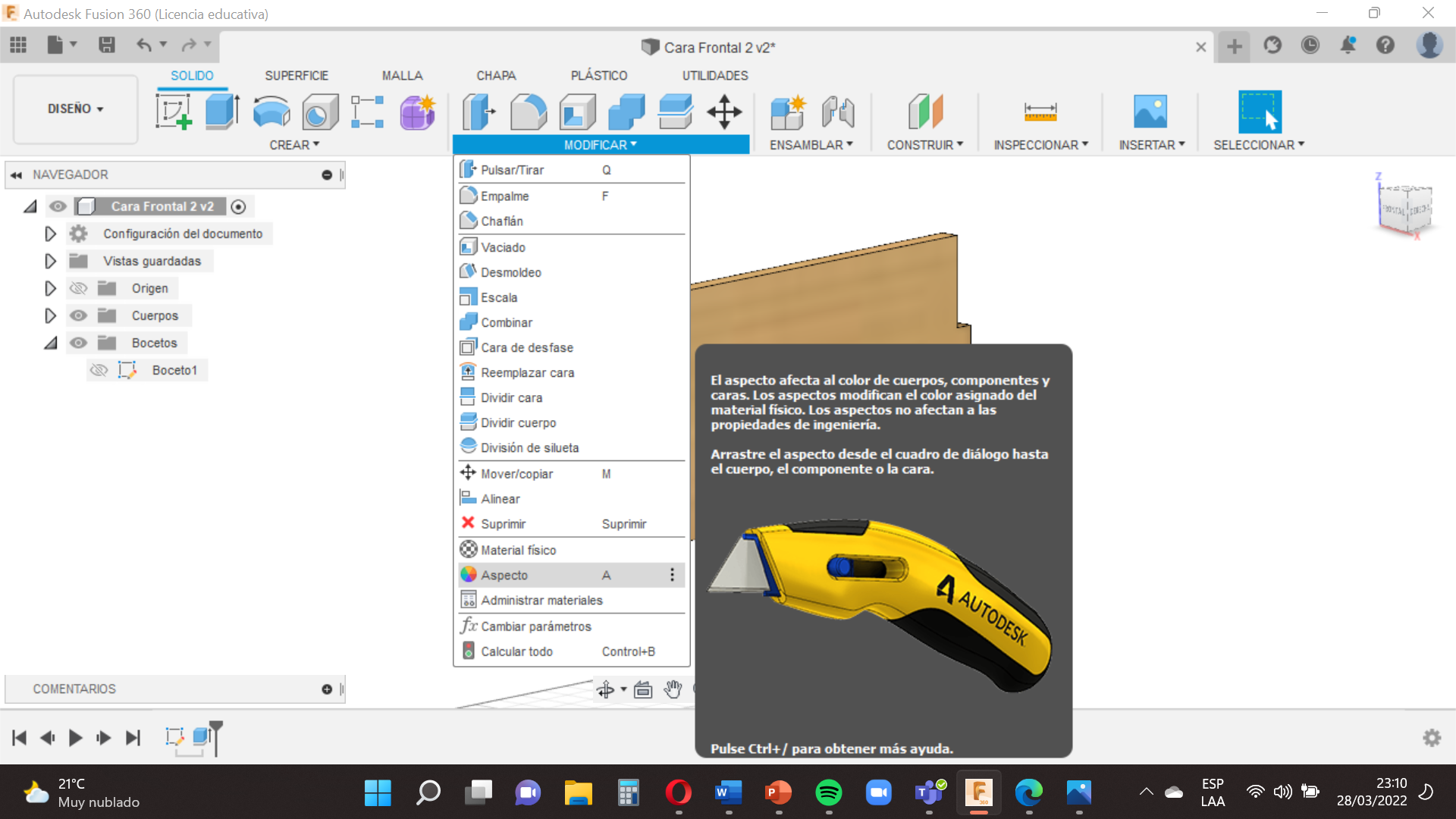Click the extrude feature in timeline
The image size is (1456, 819).
pyautogui.click(x=200, y=736)
